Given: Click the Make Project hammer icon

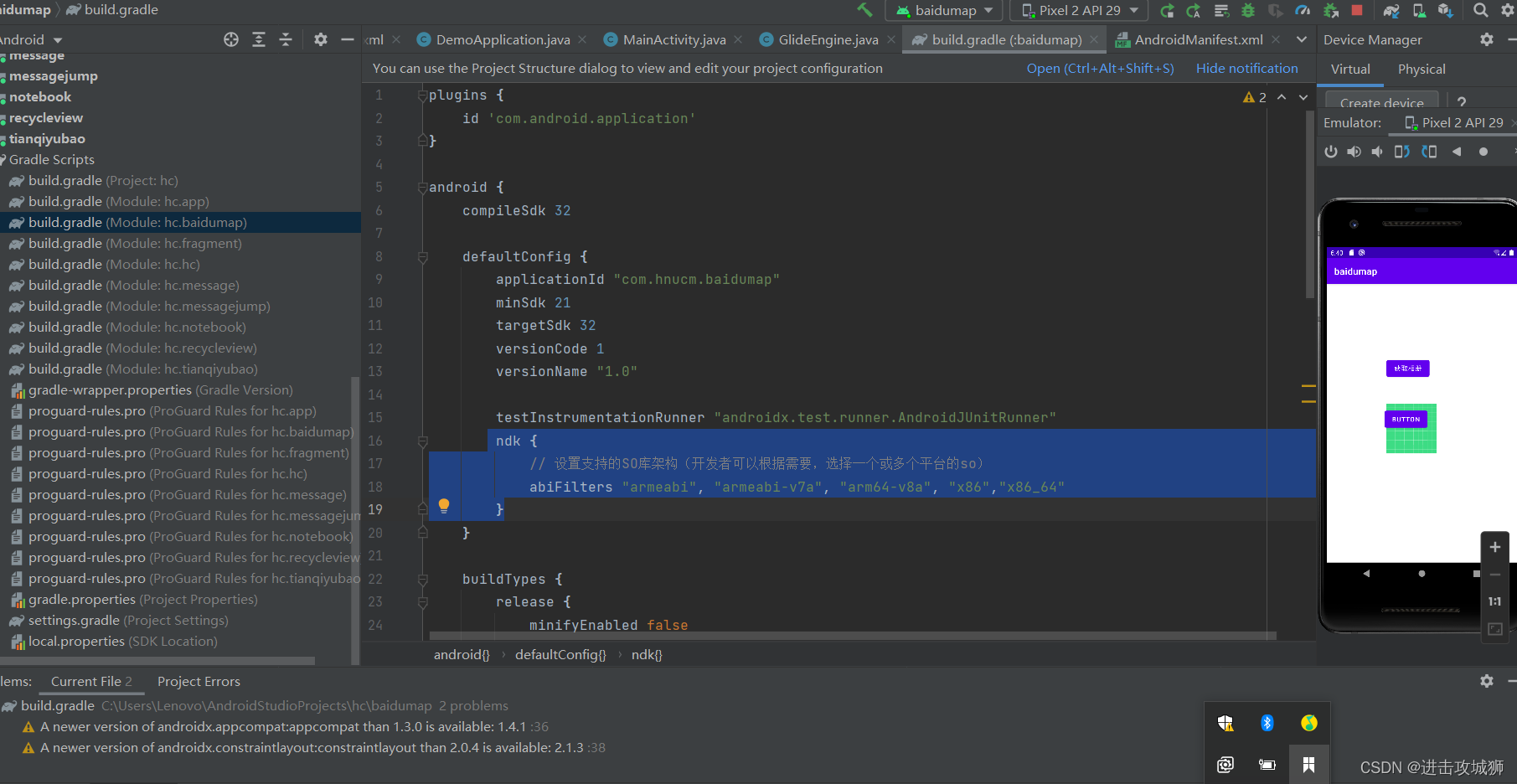Looking at the screenshot, I should coord(864,10).
